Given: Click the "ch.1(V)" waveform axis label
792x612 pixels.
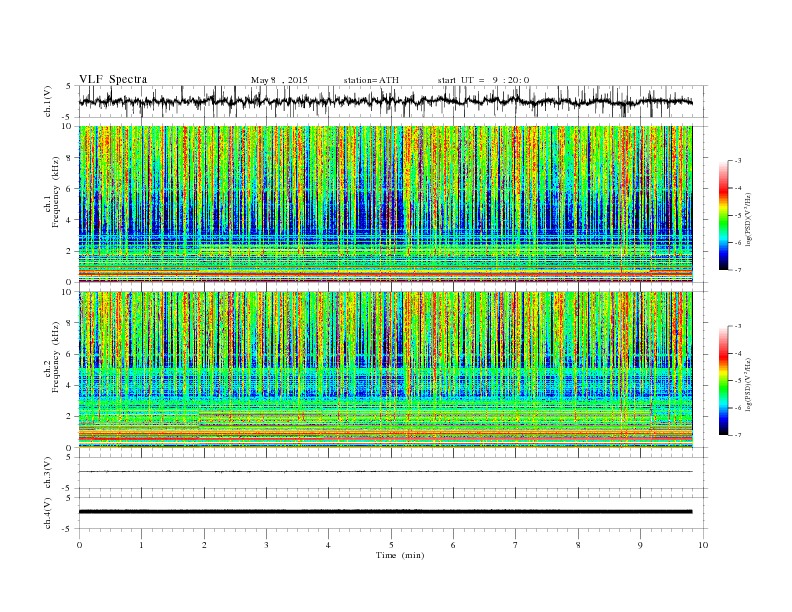Looking at the screenshot, I should [x=48, y=101].
